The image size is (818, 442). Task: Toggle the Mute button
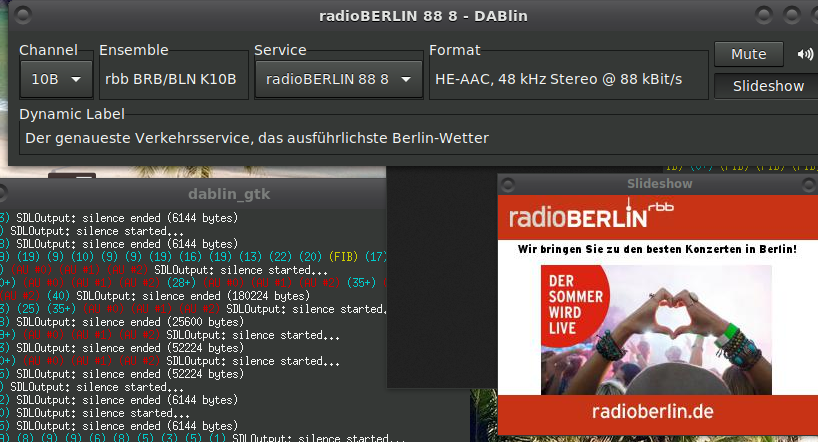pos(748,54)
